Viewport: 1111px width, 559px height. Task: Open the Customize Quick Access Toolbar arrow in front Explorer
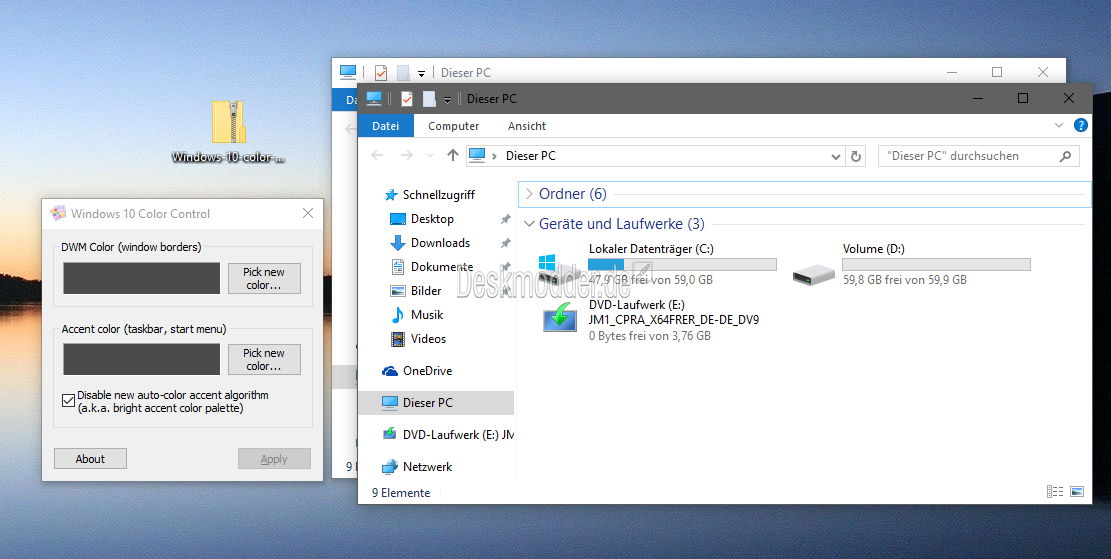point(447,100)
